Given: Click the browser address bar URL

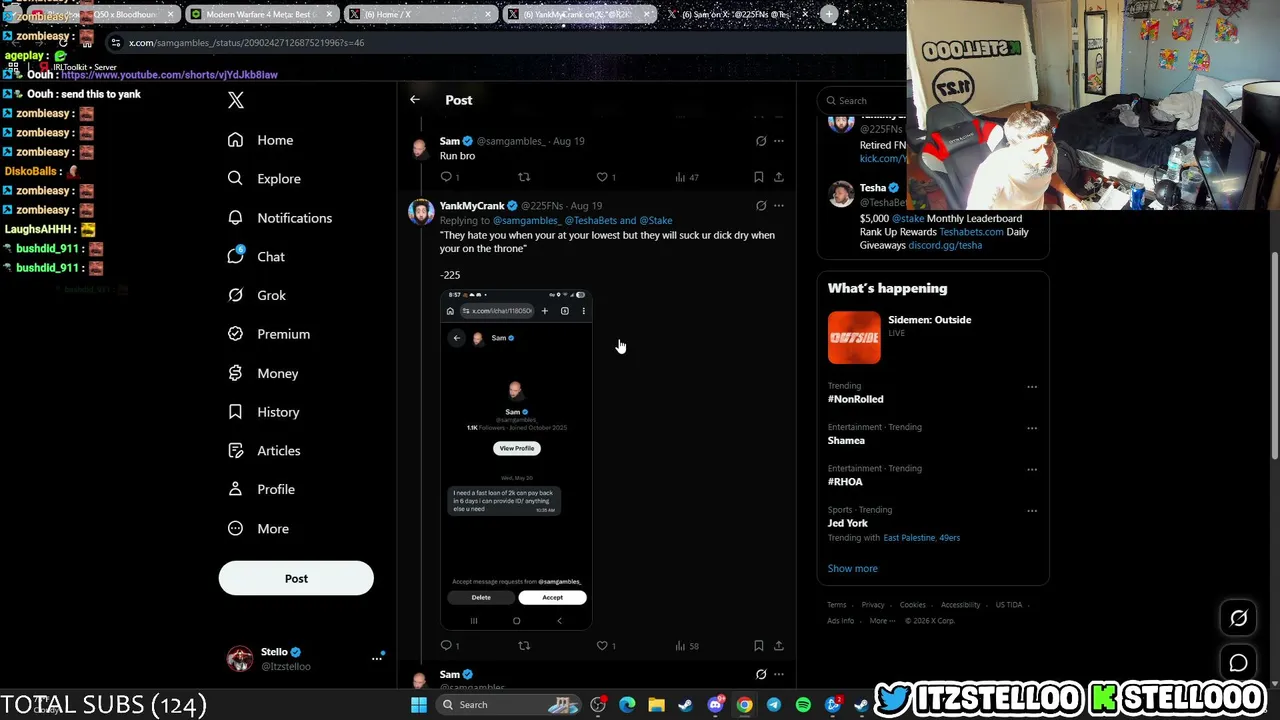Looking at the screenshot, I should click(x=247, y=43).
